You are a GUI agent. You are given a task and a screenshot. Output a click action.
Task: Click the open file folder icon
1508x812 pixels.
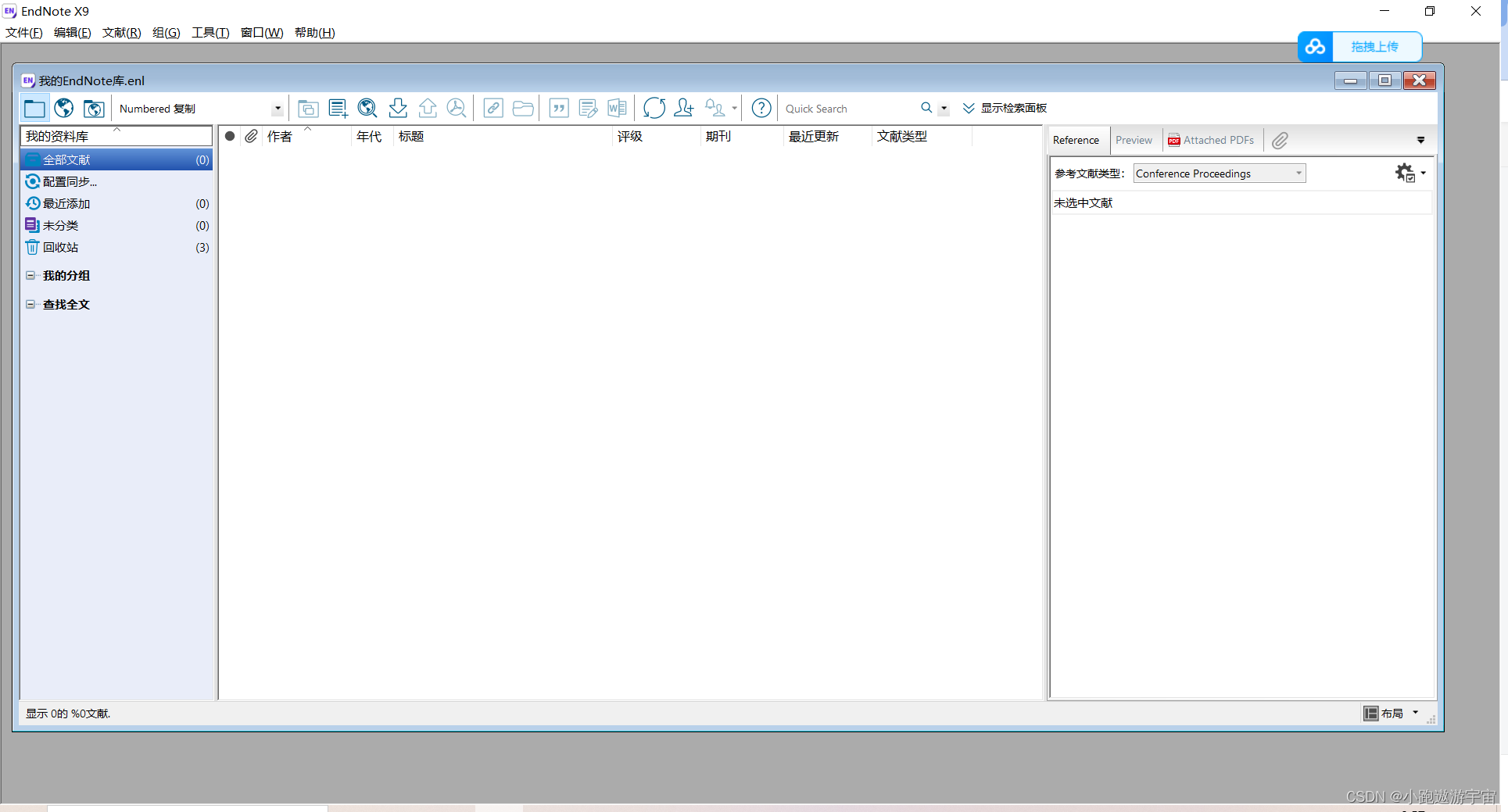coord(523,109)
